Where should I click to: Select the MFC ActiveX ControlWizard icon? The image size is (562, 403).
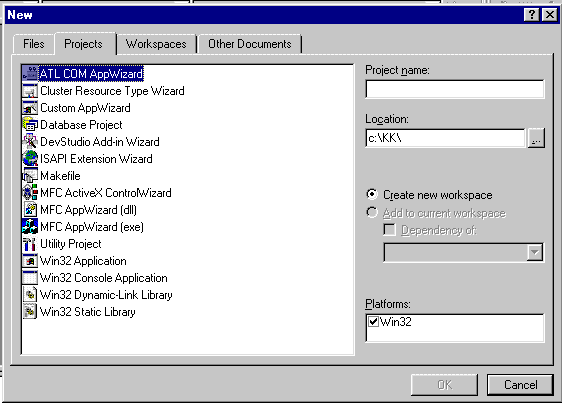tap(30, 193)
